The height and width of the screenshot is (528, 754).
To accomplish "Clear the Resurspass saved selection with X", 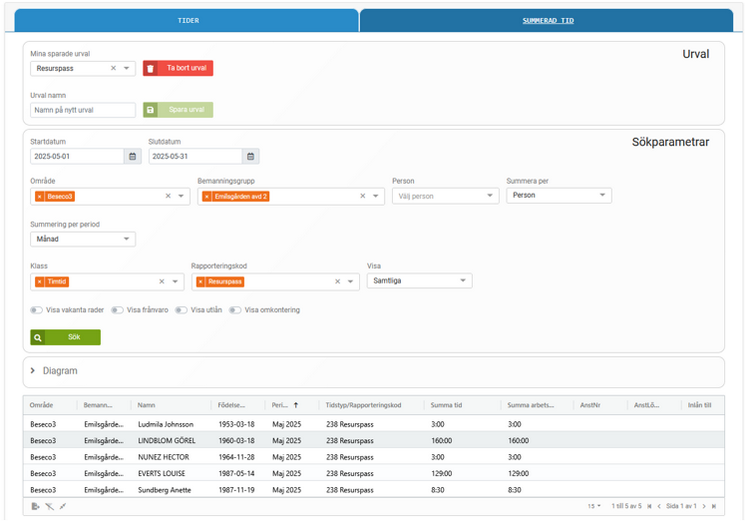I will pos(113,69).
